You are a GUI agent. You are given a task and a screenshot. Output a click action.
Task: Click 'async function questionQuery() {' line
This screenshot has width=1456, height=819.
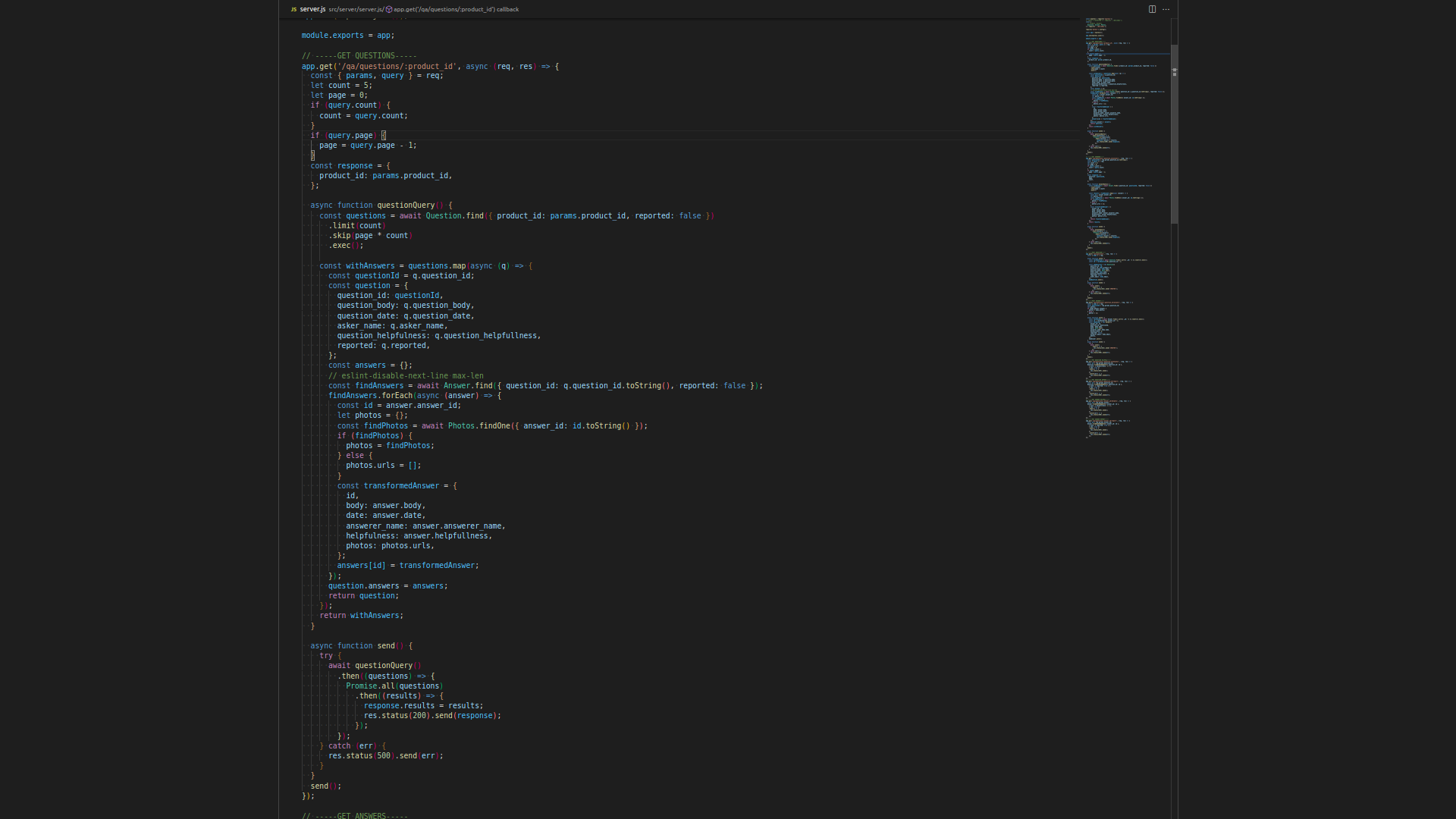coord(381,205)
